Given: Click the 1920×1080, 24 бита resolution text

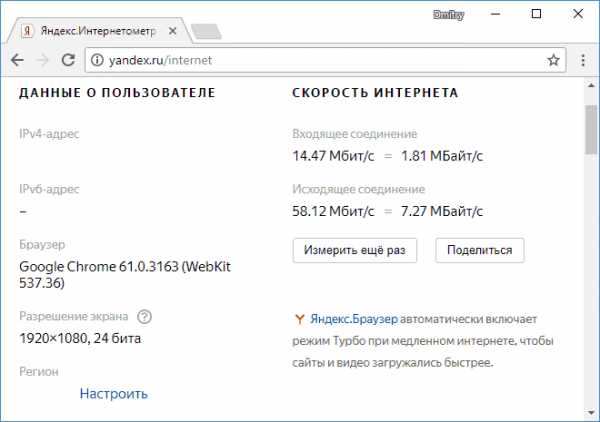Looking at the screenshot, I should point(80,339).
